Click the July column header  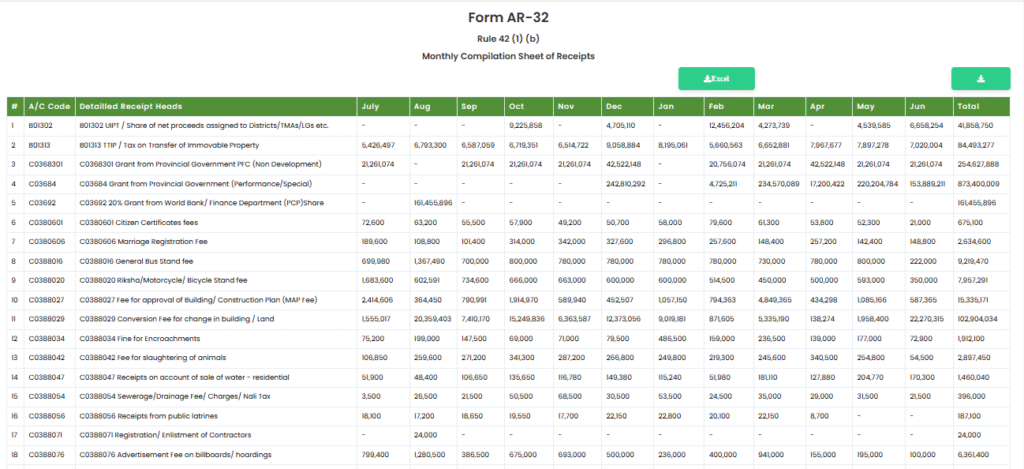click(x=370, y=106)
